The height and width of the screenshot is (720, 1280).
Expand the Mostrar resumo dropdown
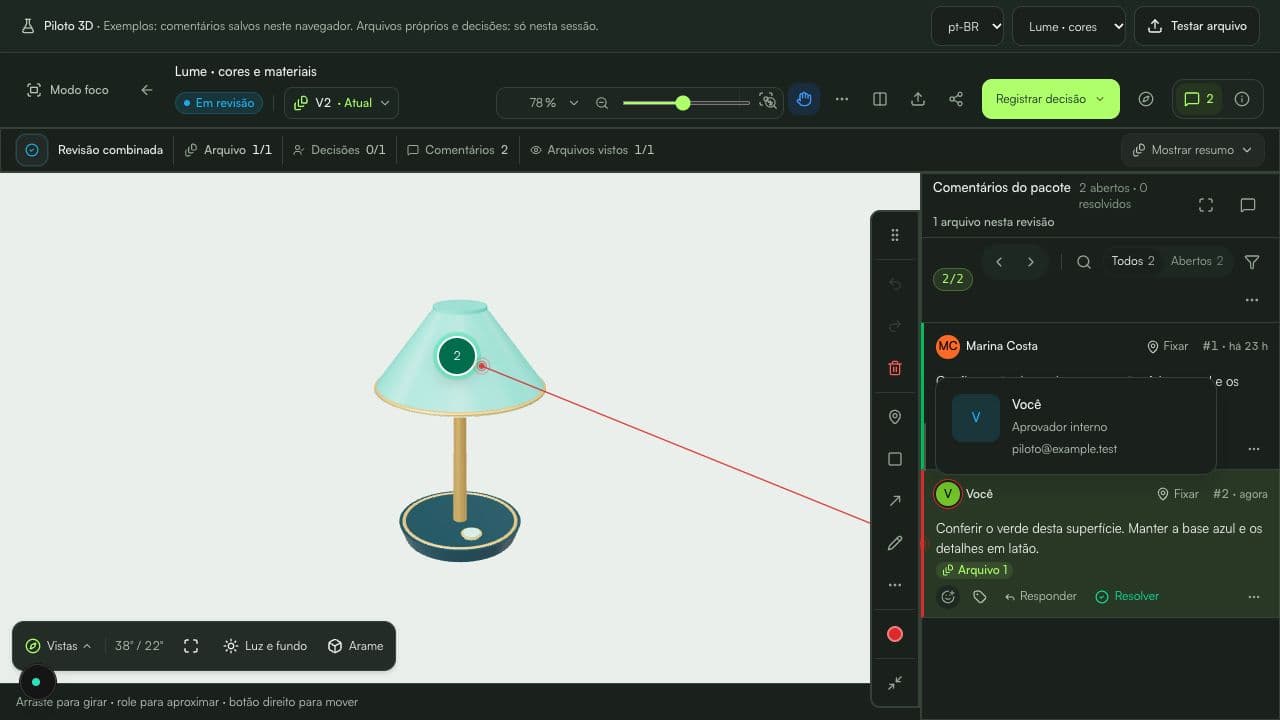[x=1192, y=150]
